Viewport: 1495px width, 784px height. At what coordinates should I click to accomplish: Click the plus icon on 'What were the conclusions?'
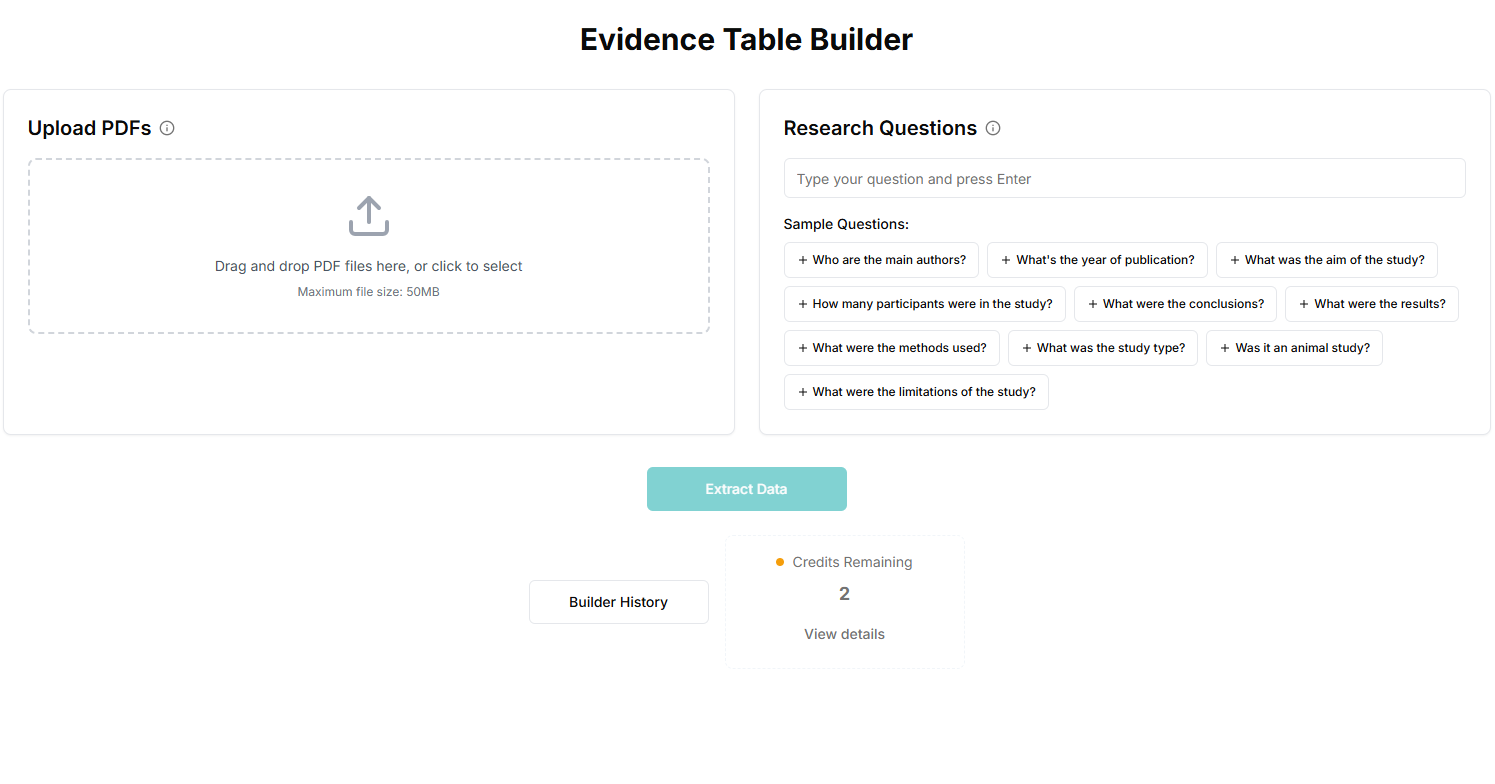1091,304
